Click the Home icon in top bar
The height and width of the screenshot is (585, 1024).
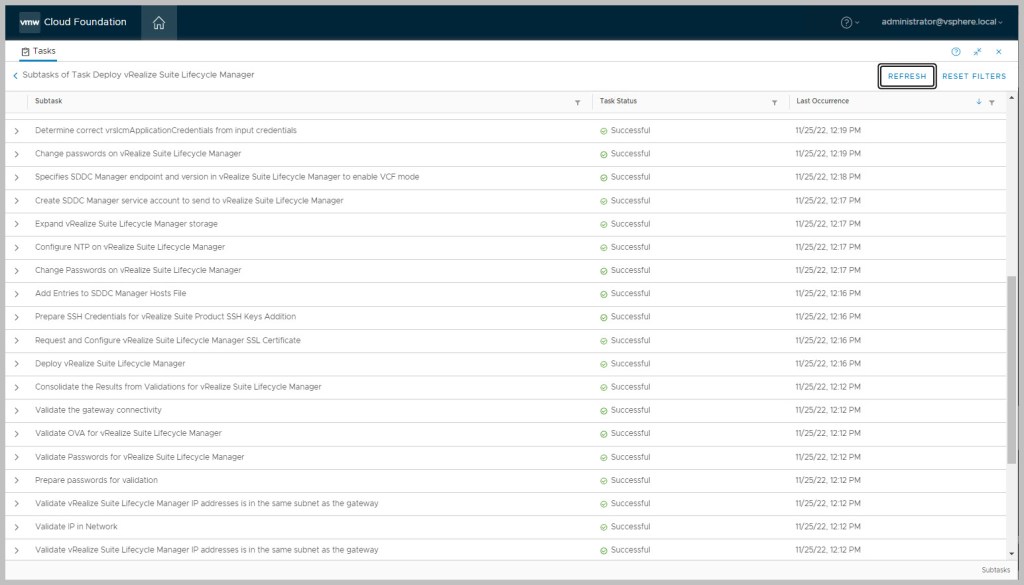click(158, 22)
